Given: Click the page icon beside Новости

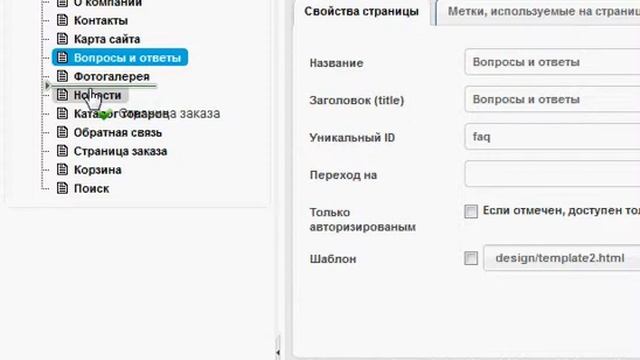Looking at the screenshot, I should click(62, 95).
